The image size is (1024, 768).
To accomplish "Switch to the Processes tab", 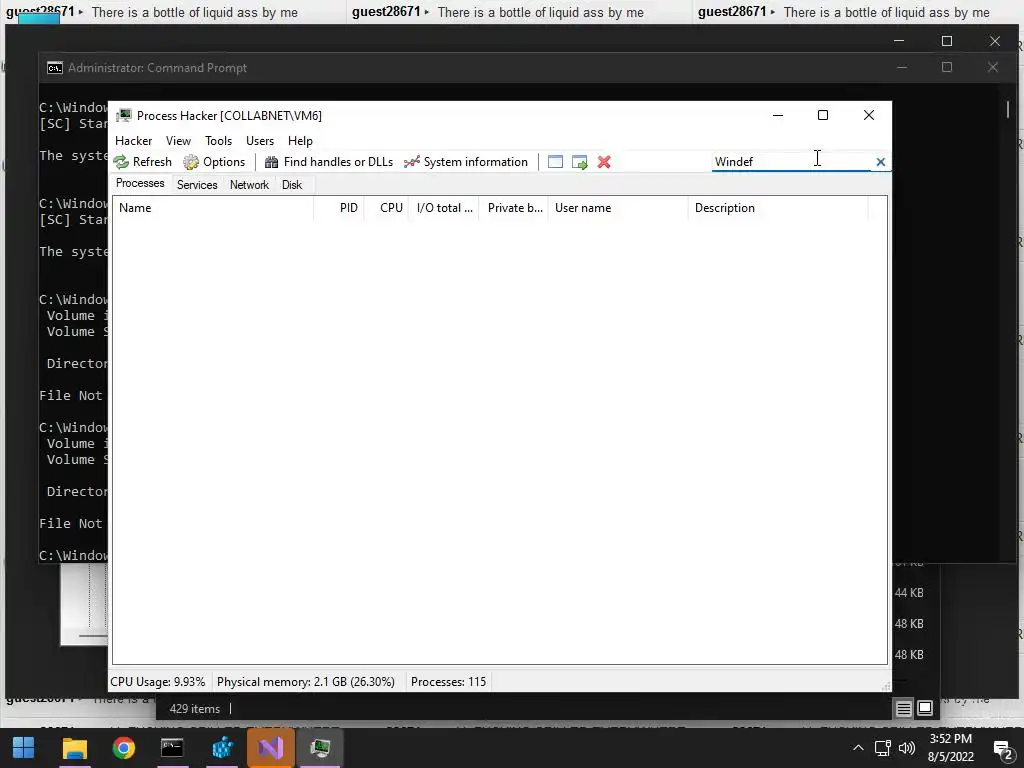I will 140,184.
